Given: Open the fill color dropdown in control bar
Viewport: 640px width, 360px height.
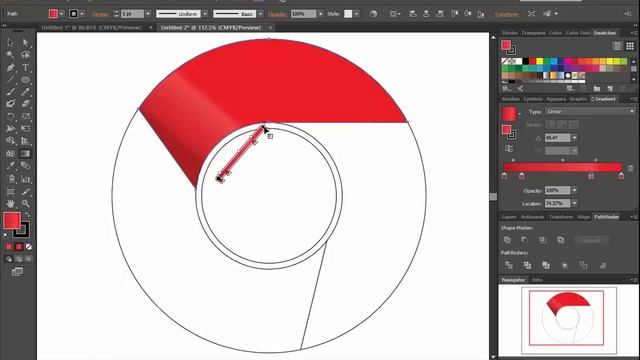Looking at the screenshot, I should (x=62, y=14).
